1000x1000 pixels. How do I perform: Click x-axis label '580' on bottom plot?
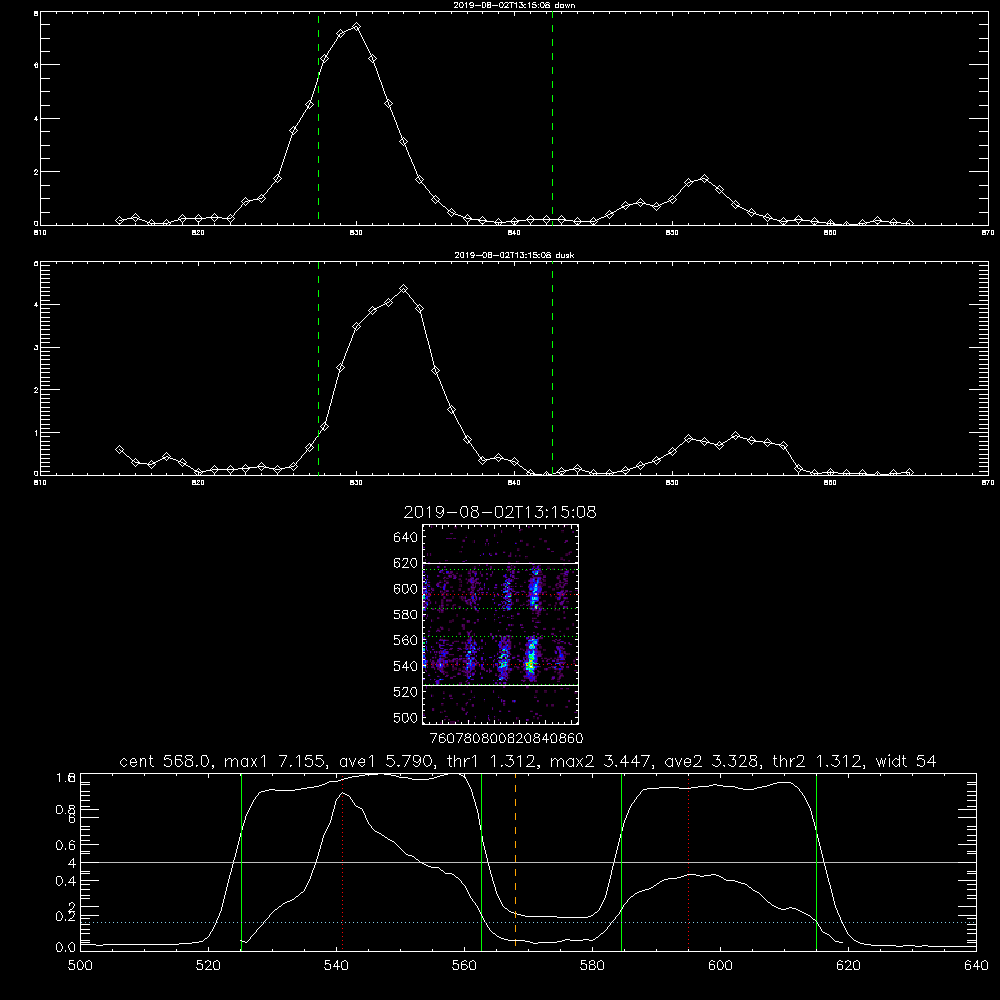click(x=592, y=966)
